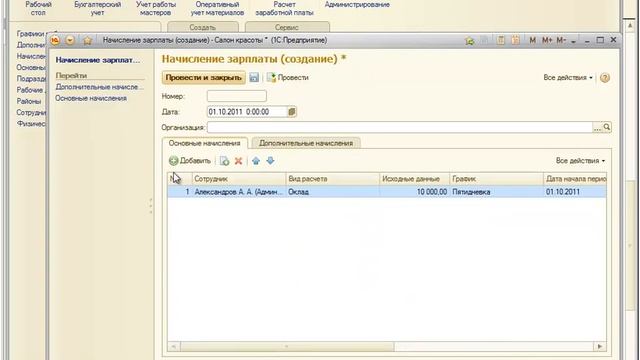Screen dimensions: 640x360
Task: Click the Подразделения item in main window list
Action: click(31, 79)
